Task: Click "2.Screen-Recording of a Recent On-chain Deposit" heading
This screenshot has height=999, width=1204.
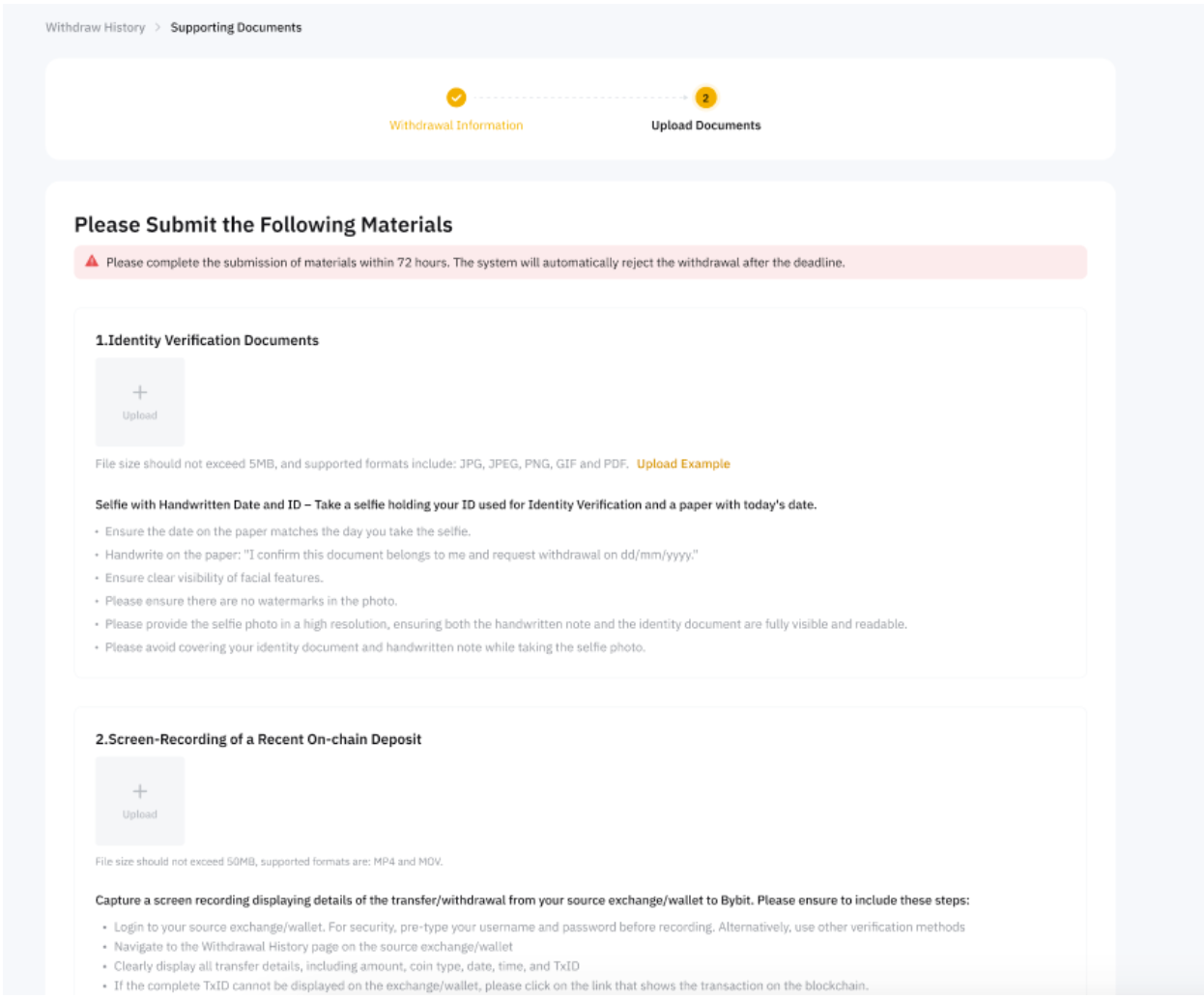Action: pos(258,739)
